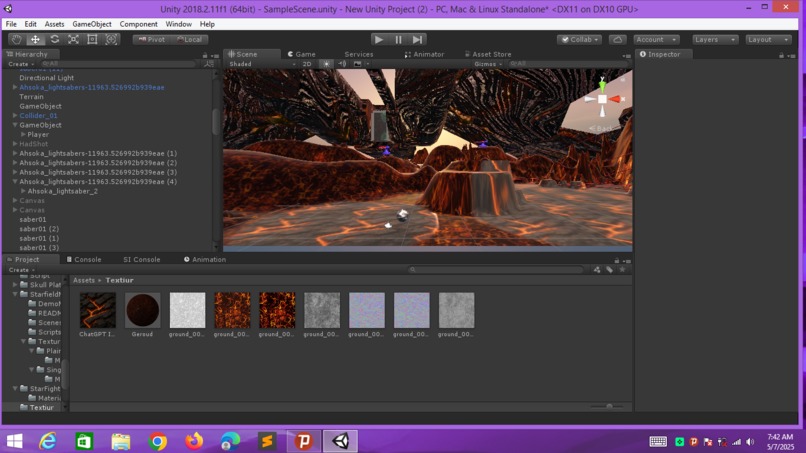Select the combined Transform tool

pyautogui.click(x=111, y=40)
